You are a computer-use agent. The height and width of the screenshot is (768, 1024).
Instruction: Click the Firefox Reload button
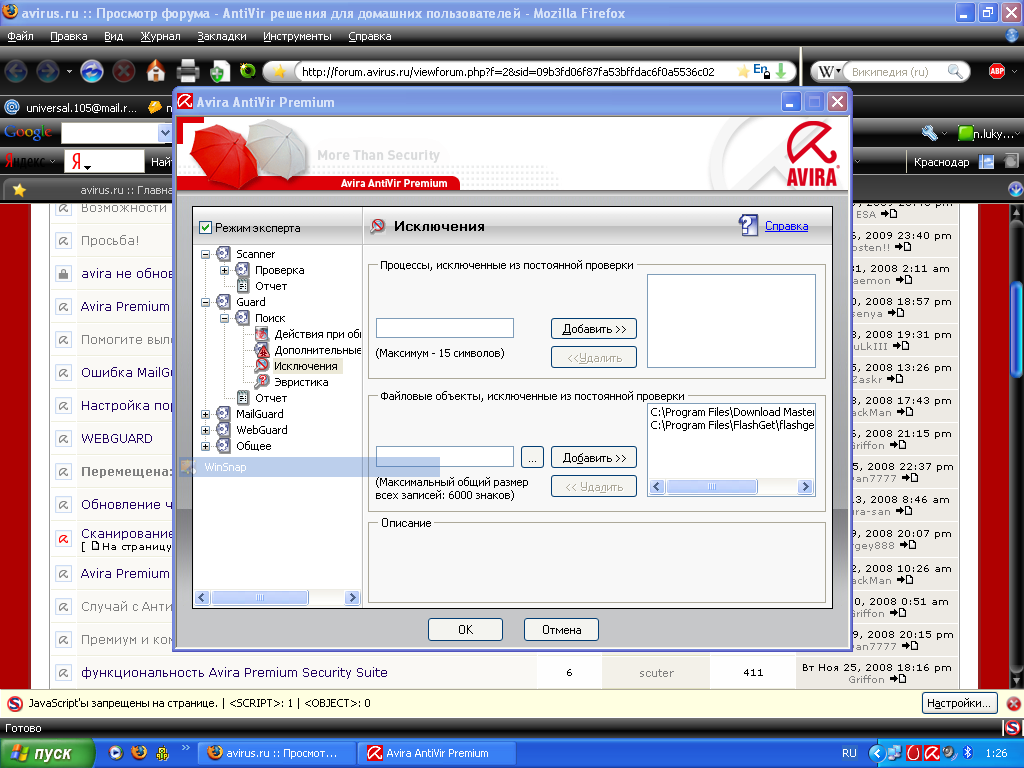(92, 71)
